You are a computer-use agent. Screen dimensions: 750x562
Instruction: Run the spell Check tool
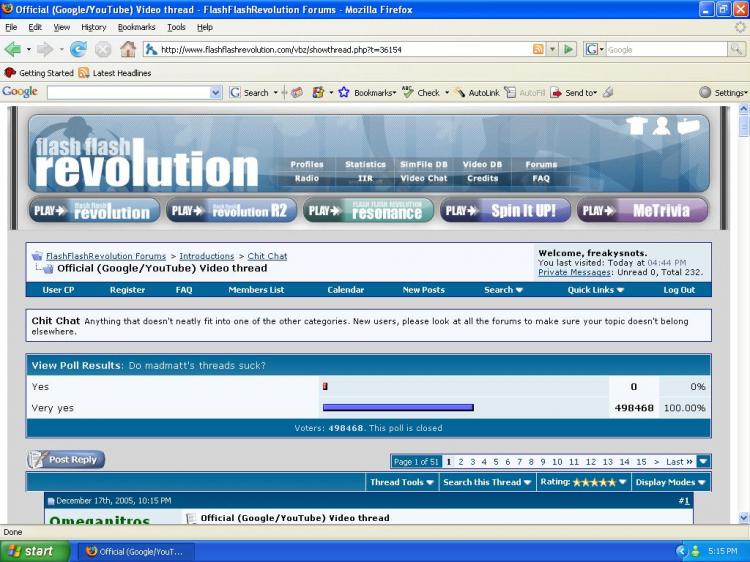[x=421, y=93]
